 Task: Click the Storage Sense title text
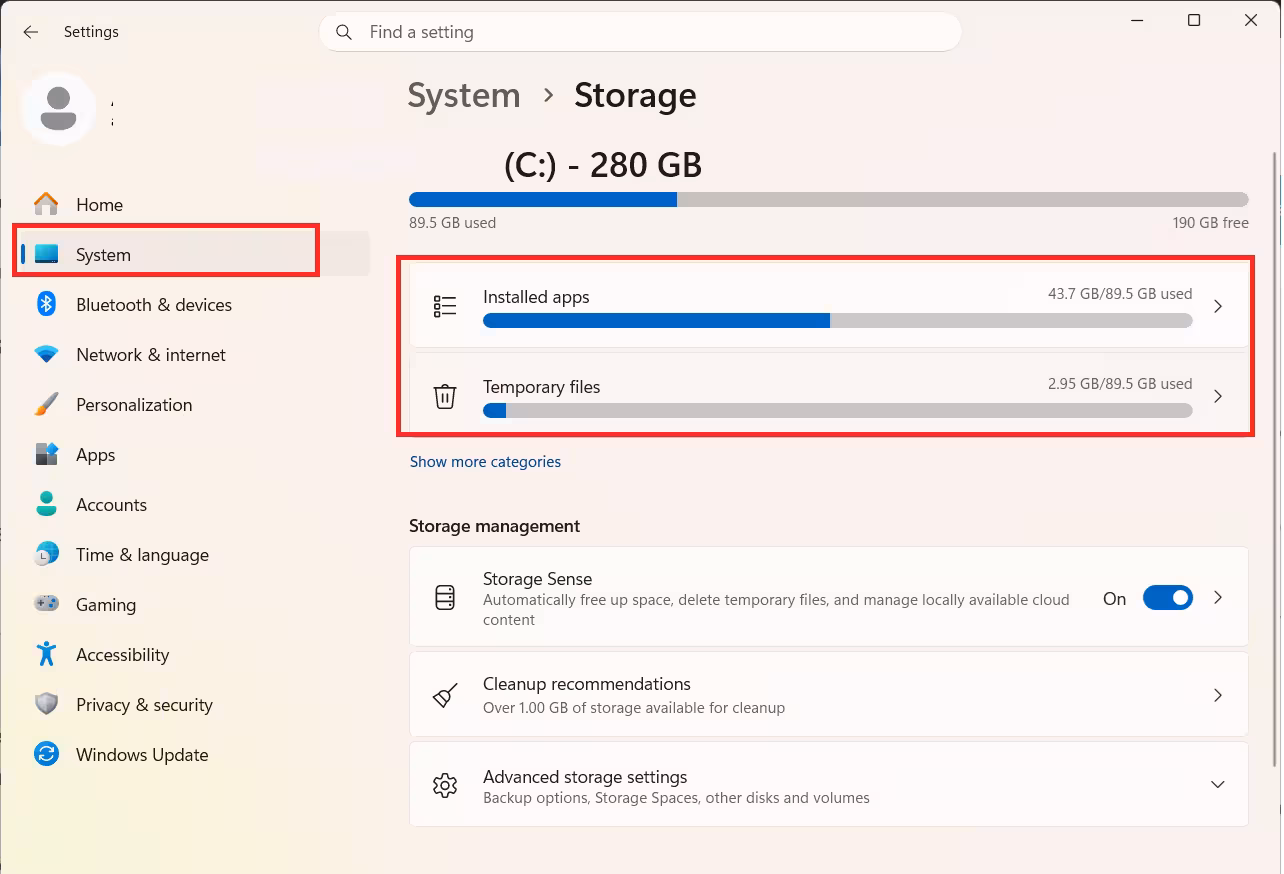[x=537, y=579]
